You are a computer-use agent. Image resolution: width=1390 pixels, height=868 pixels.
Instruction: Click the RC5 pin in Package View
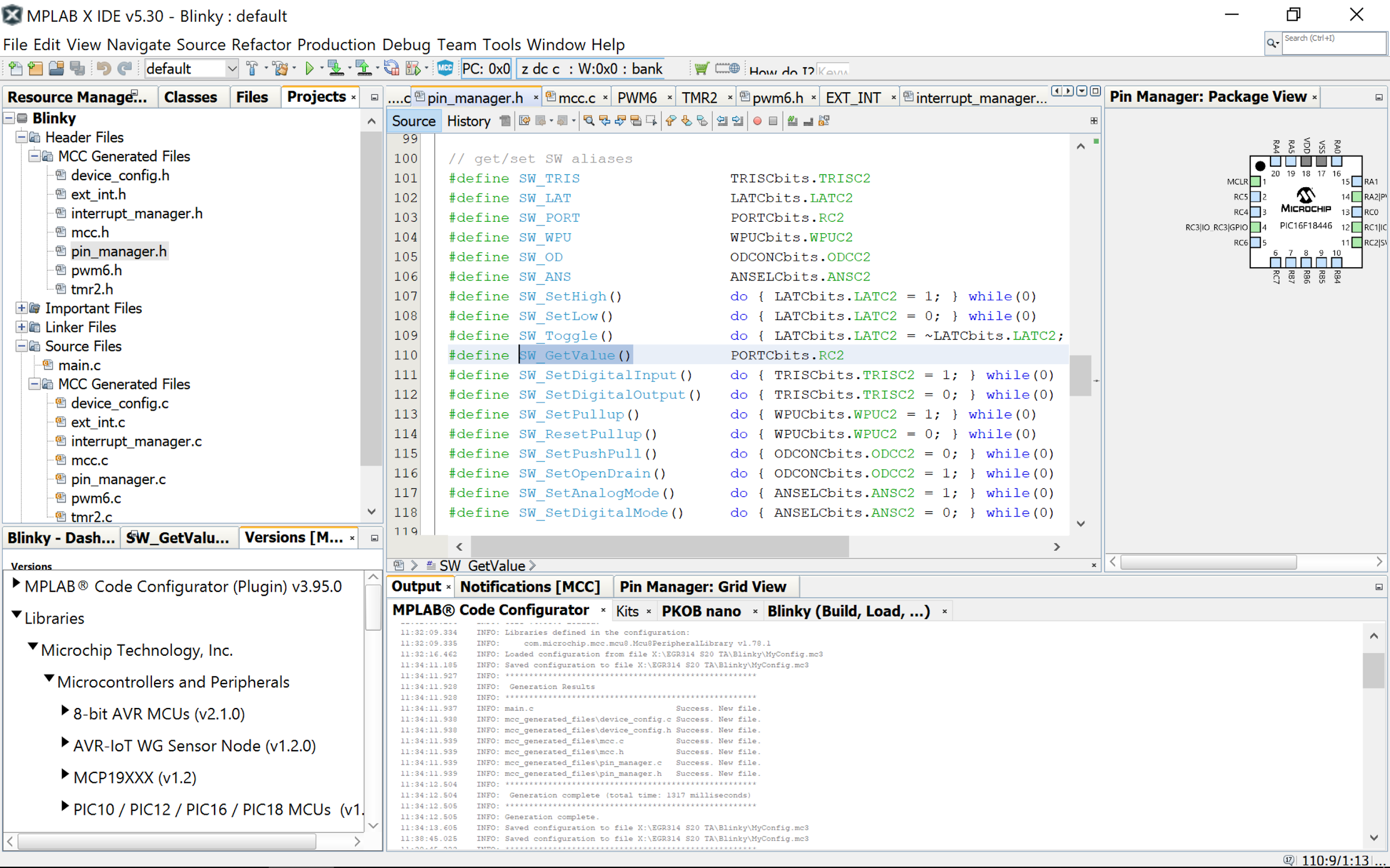[x=1255, y=197]
